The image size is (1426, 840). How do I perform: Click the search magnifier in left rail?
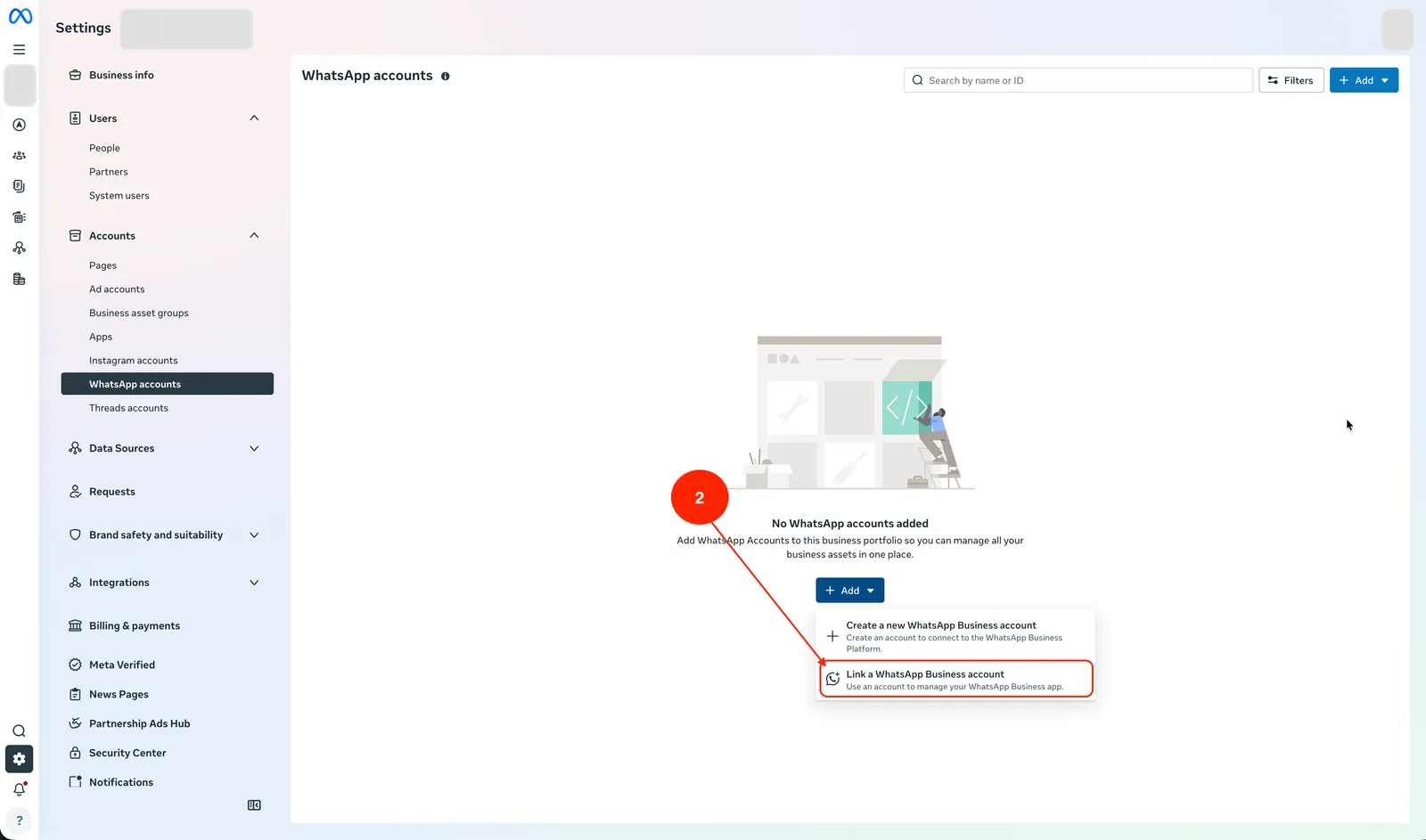pos(19,730)
